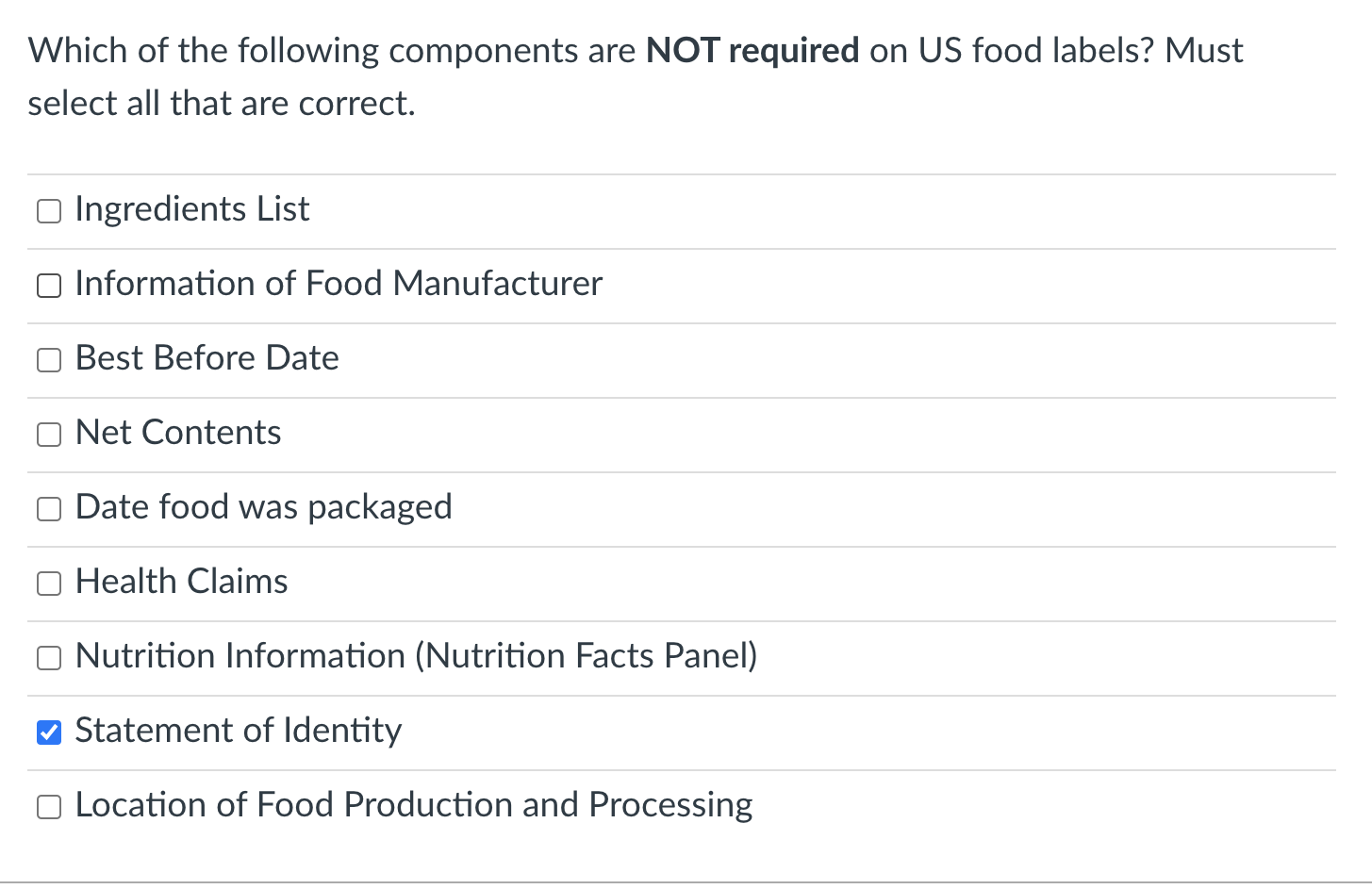Click Location of Food Production label text
Screen dimensions: 1372x889
point(413,805)
